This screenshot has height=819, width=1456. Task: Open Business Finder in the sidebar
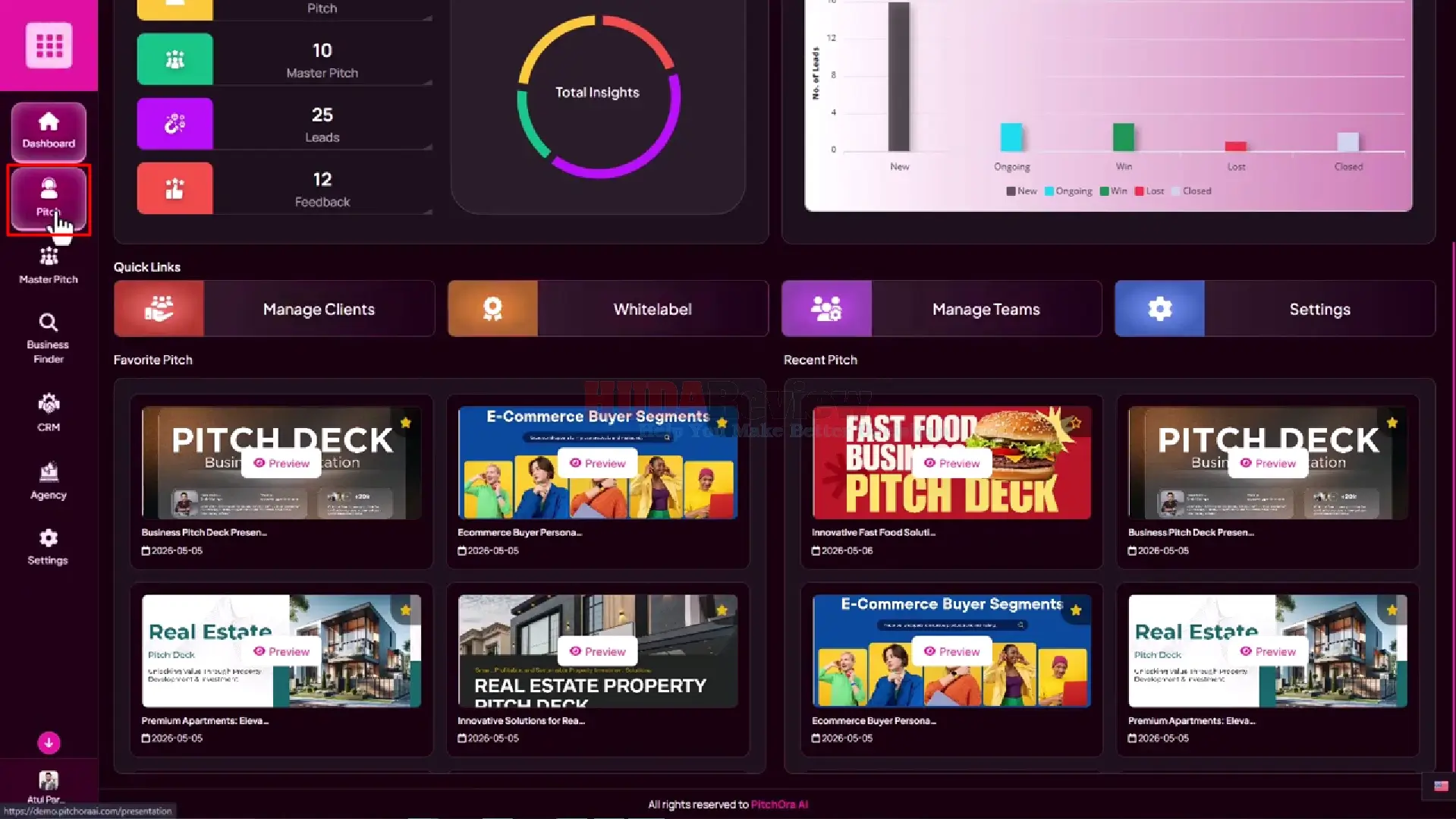click(x=49, y=338)
